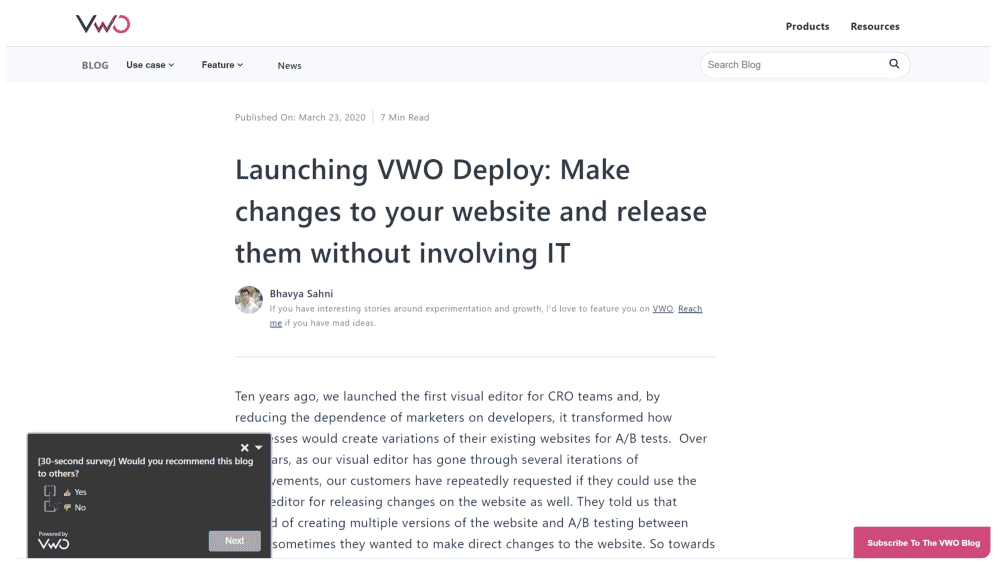This screenshot has width=1000, height=562.
Task: Open the Reach me link
Action: [689, 309]
